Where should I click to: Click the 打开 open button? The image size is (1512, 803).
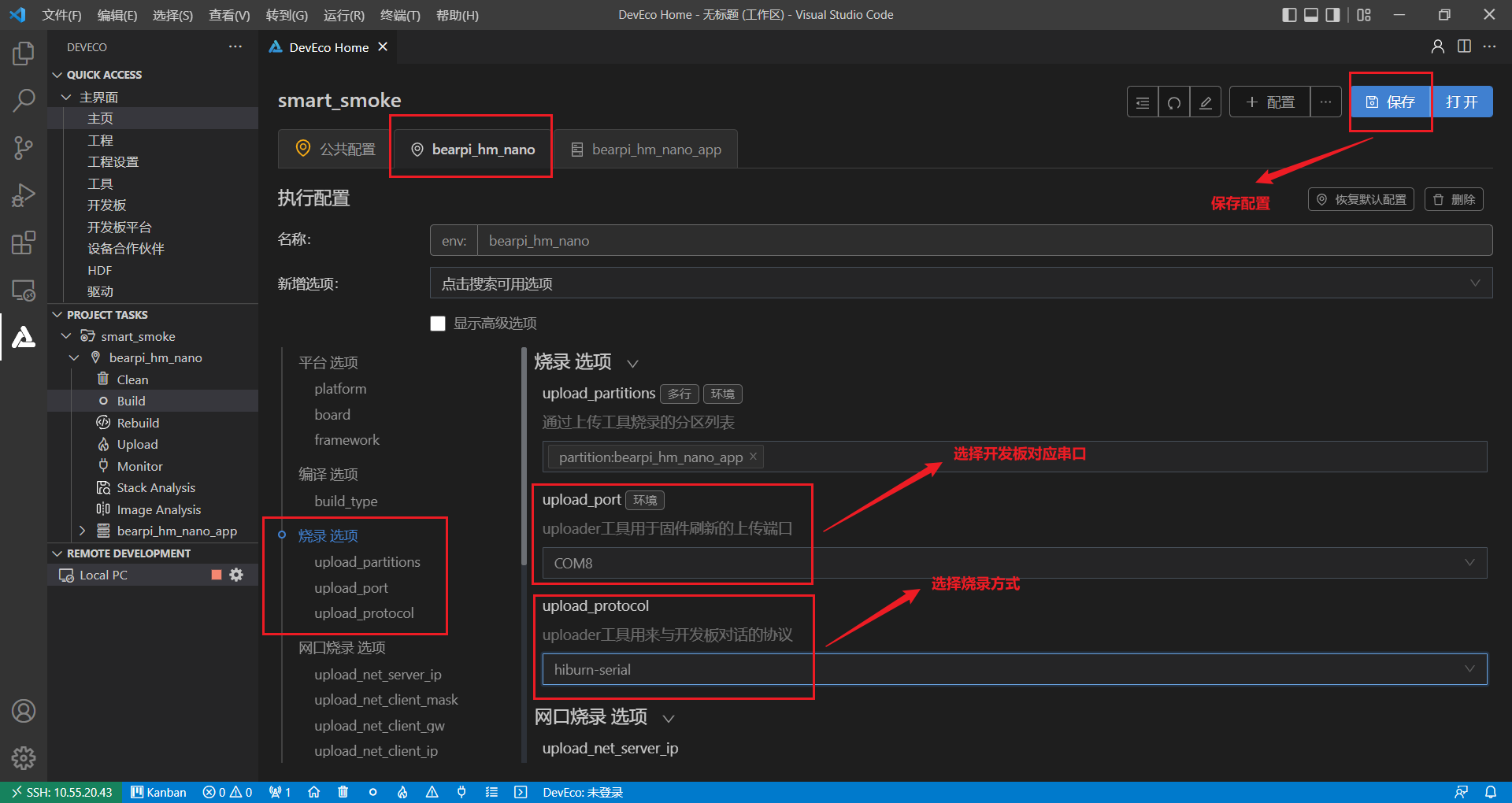[1462, 102]
